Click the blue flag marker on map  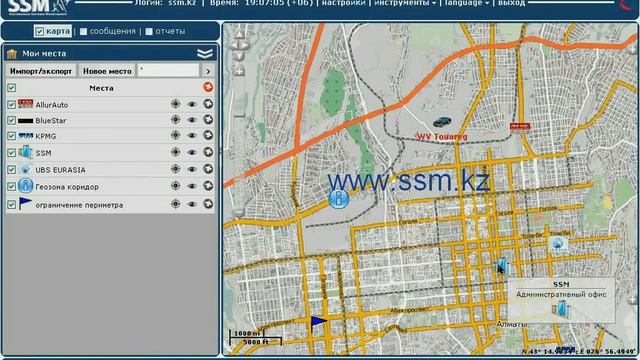coord(318,324)
